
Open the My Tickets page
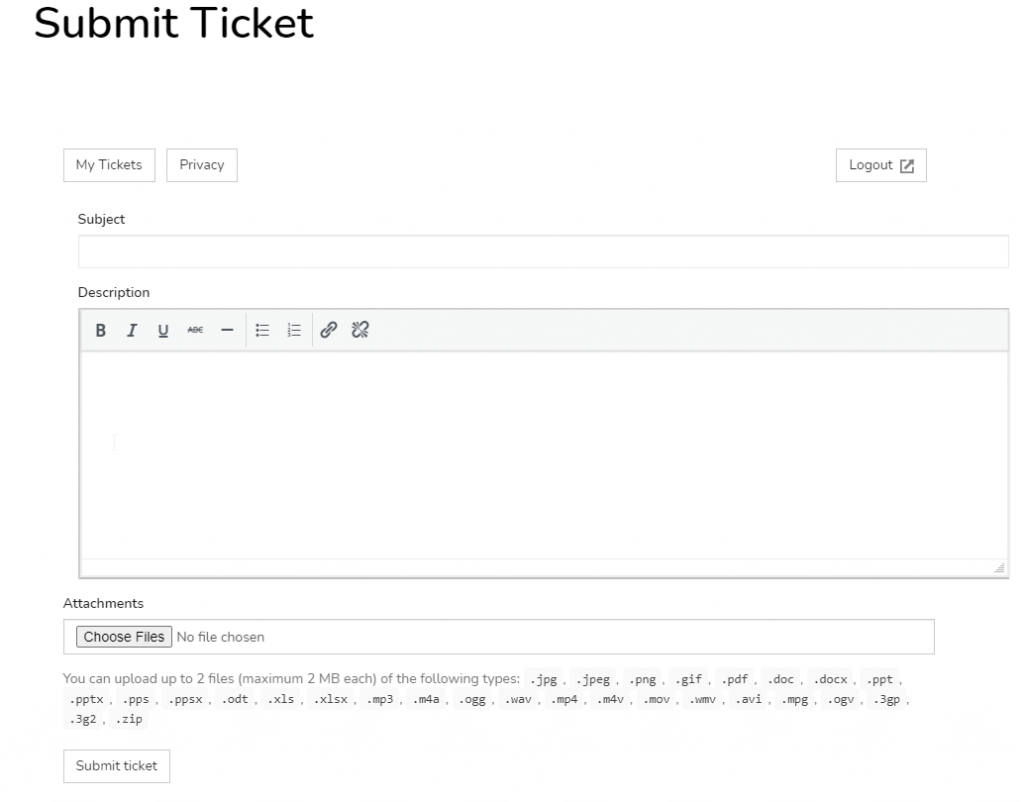(109, 165)
